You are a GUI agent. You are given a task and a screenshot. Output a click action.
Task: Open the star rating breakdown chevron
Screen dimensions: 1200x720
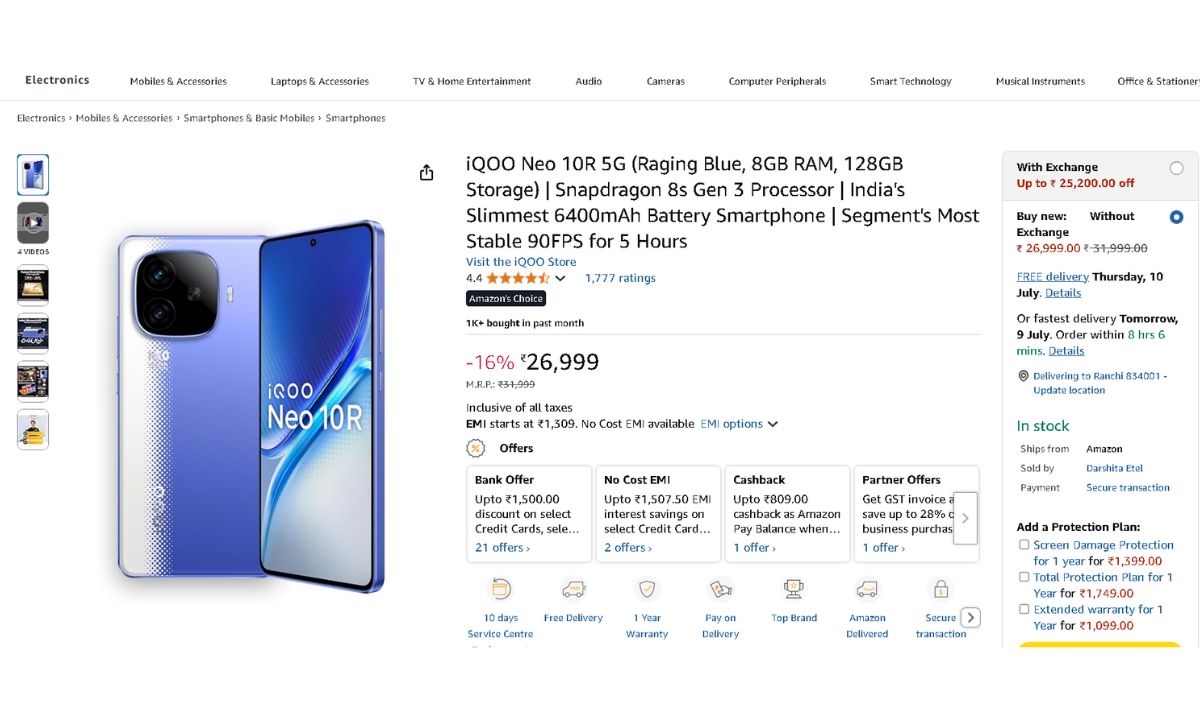click(x=560, y=279)
